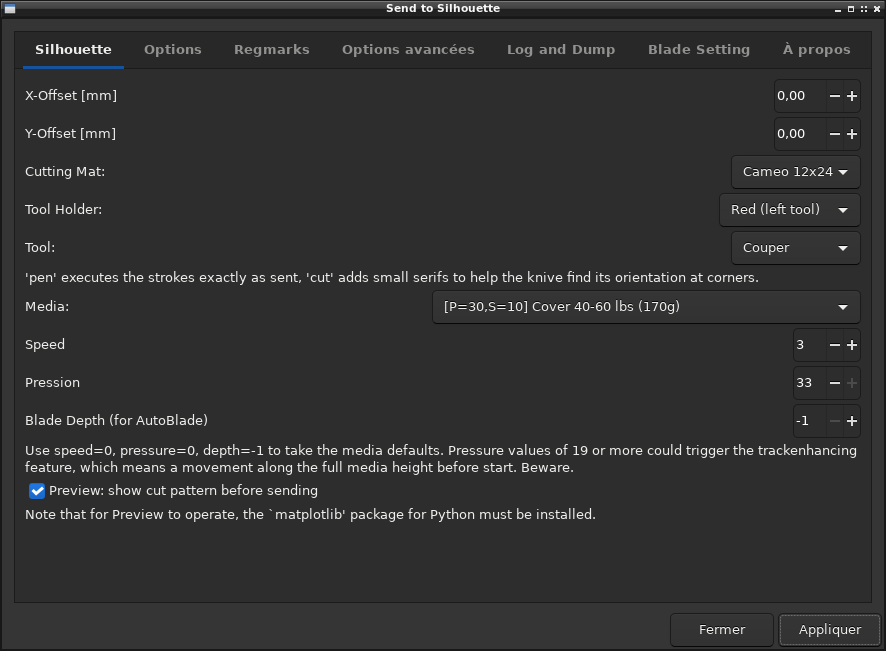Open the Cutting Mat dropdown
The image size is (886, 651).
(x=795, y=172)
